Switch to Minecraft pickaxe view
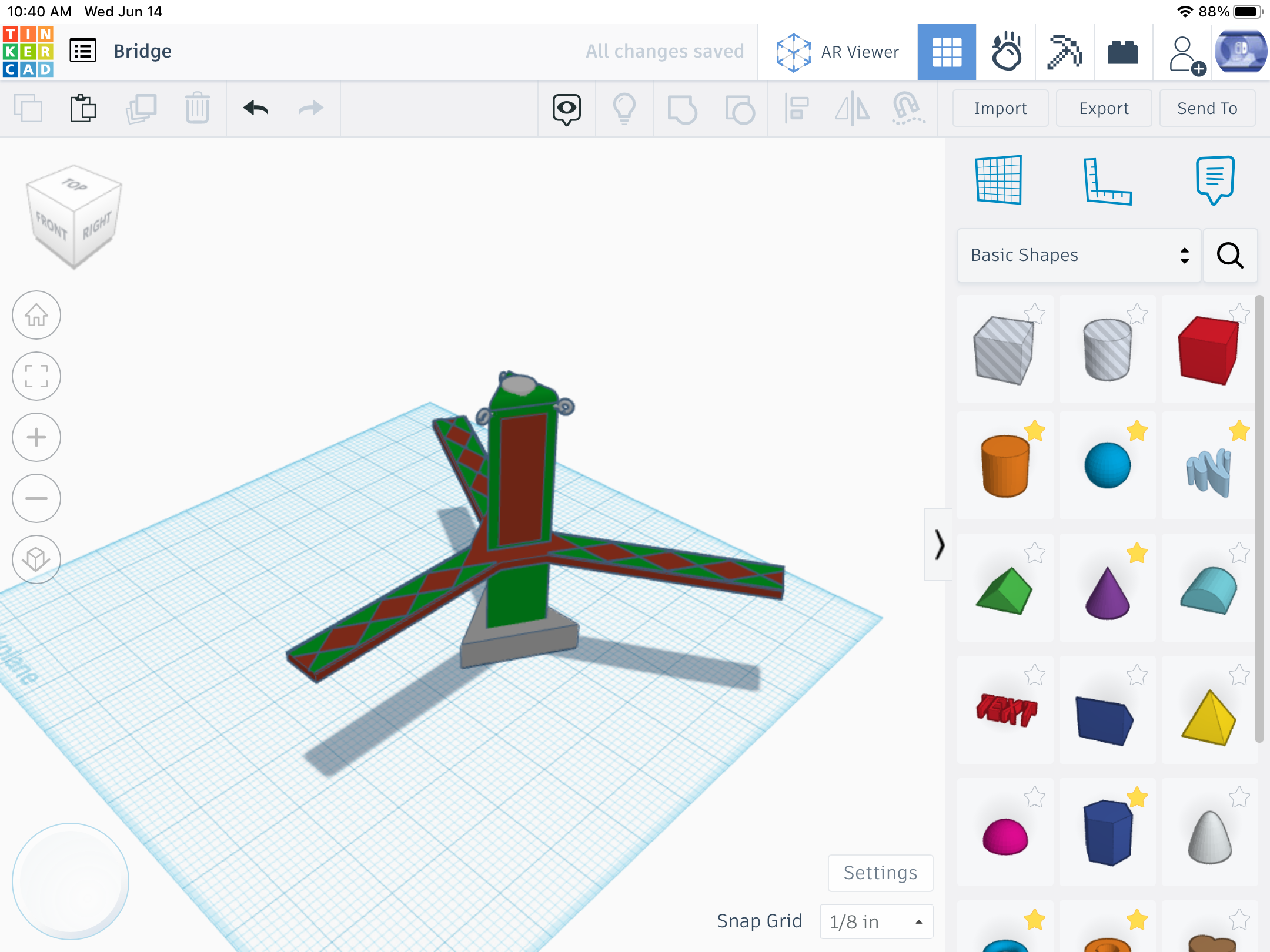Image resolution: width=1270 pixels, height=952 pixels. tap(1064, 52)
